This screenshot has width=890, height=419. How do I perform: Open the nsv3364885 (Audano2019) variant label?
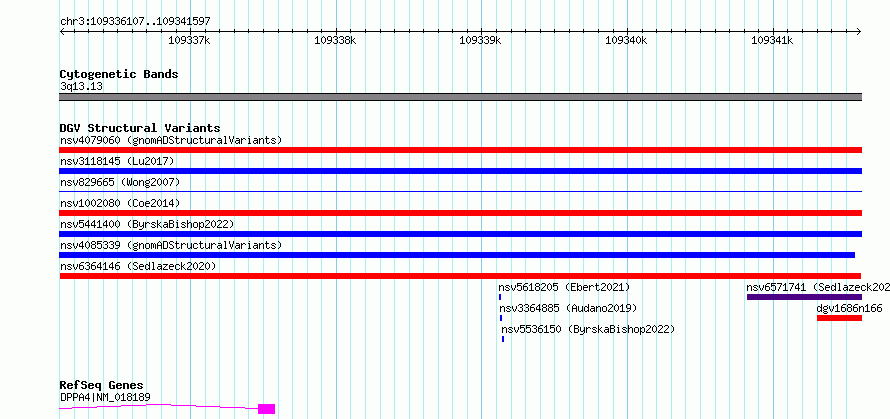coord(568,308)
